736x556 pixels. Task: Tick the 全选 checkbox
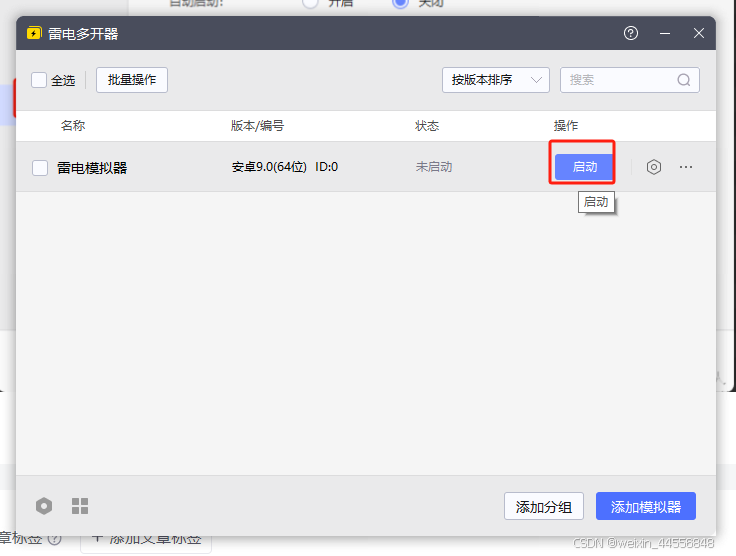39,80
